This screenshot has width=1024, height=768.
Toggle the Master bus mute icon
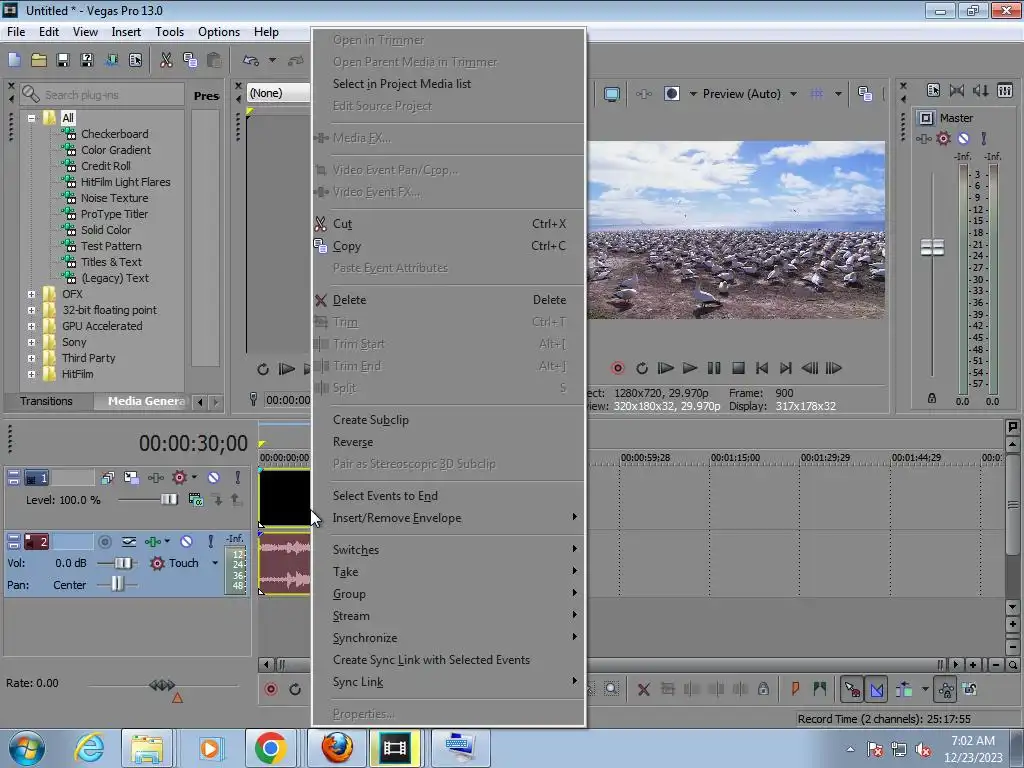click(x=963, y=138)
